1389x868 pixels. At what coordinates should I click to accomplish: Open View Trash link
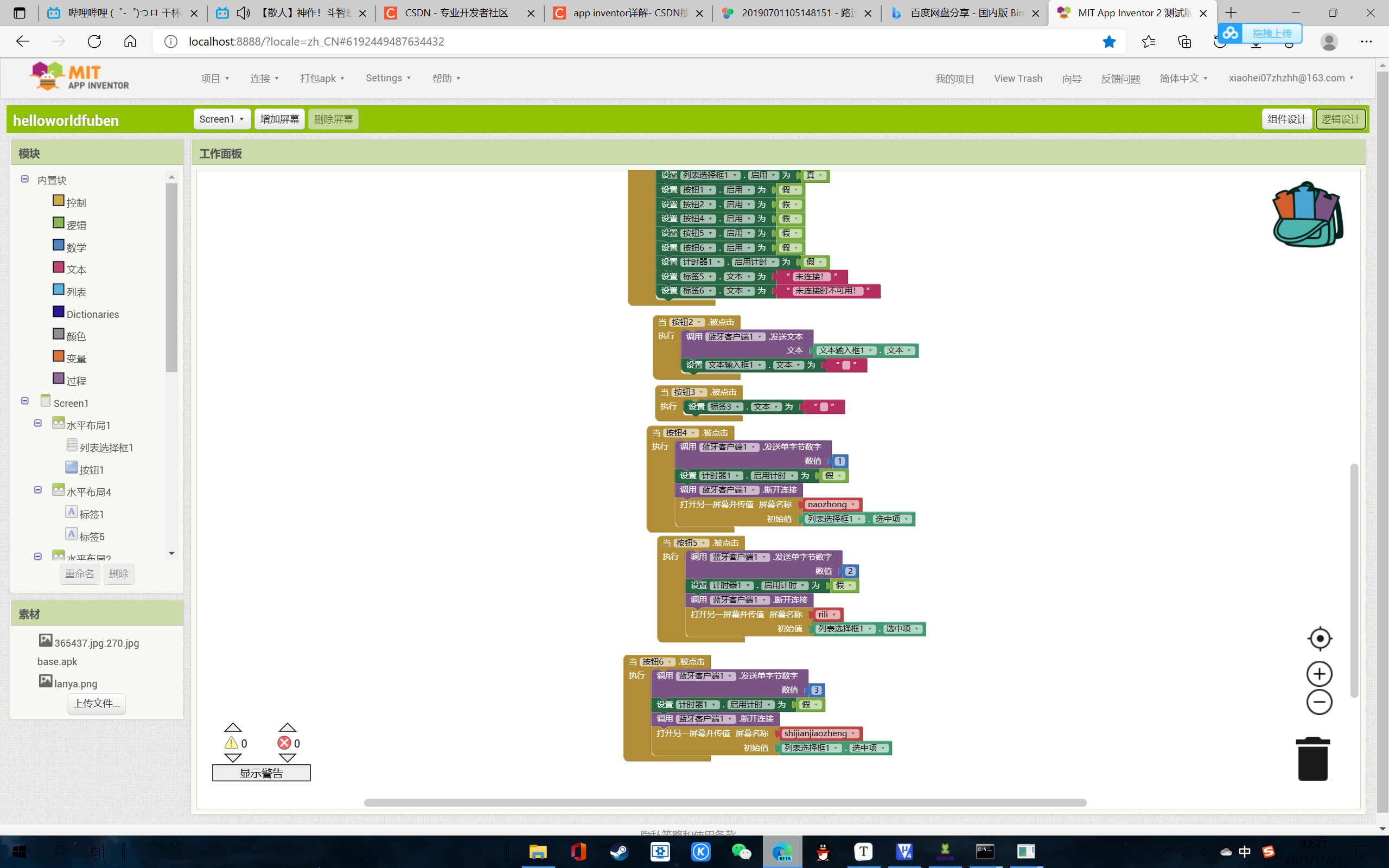click(1018, 79)
